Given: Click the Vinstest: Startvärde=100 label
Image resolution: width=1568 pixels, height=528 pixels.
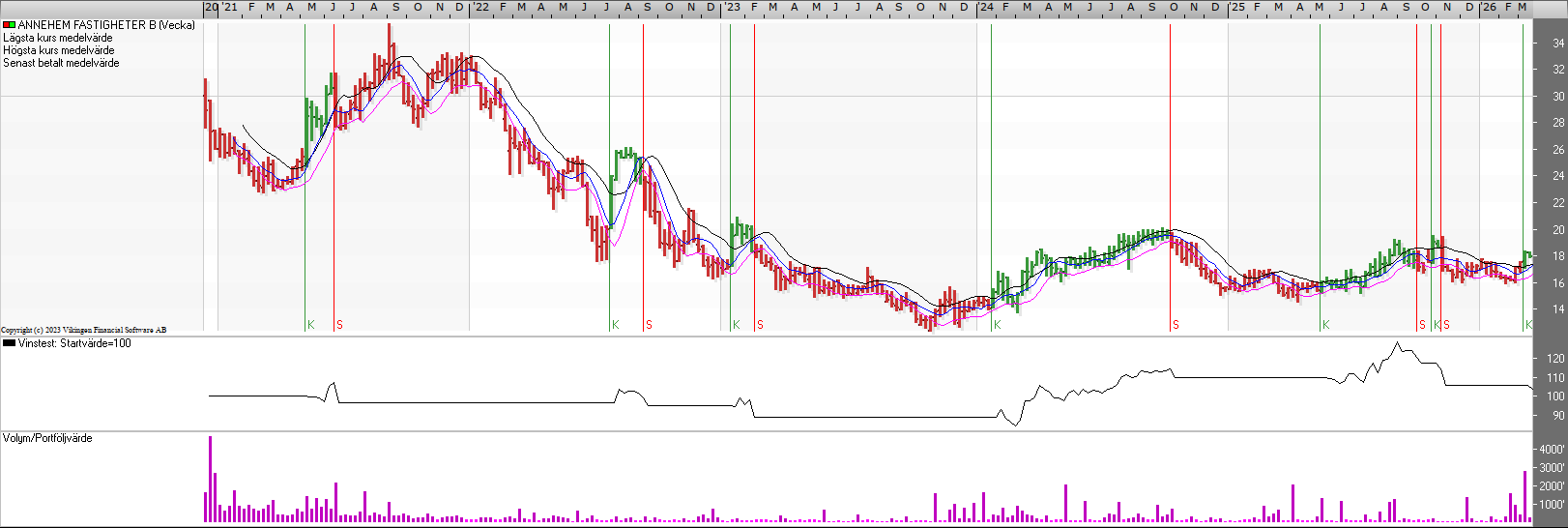Looking at the screenshot, I should pos(74,343).
